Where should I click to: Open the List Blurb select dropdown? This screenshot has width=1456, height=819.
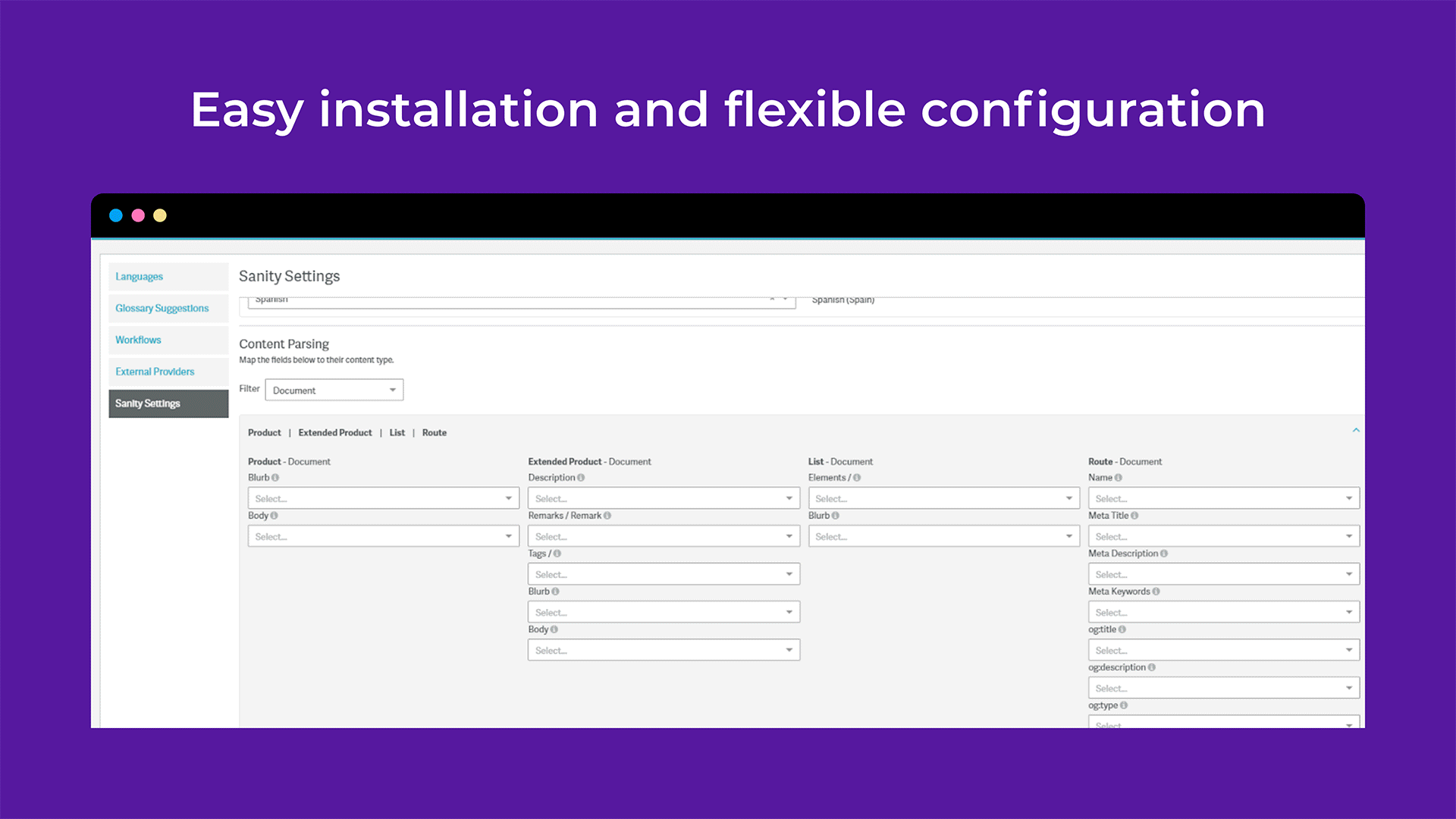point(944,536)
